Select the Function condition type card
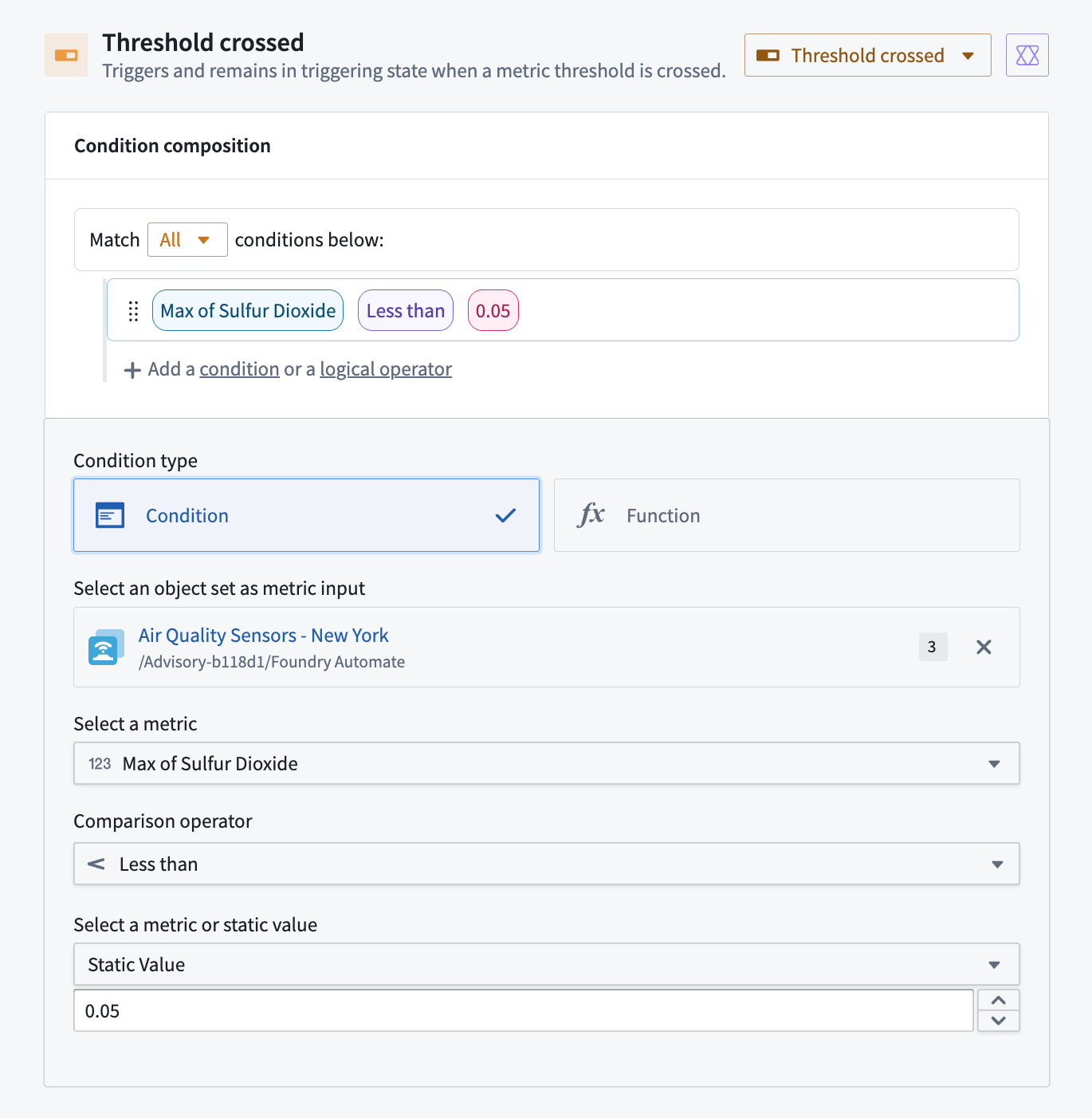The width and height of the screenshot is (1092, 1118). [787, 515]
